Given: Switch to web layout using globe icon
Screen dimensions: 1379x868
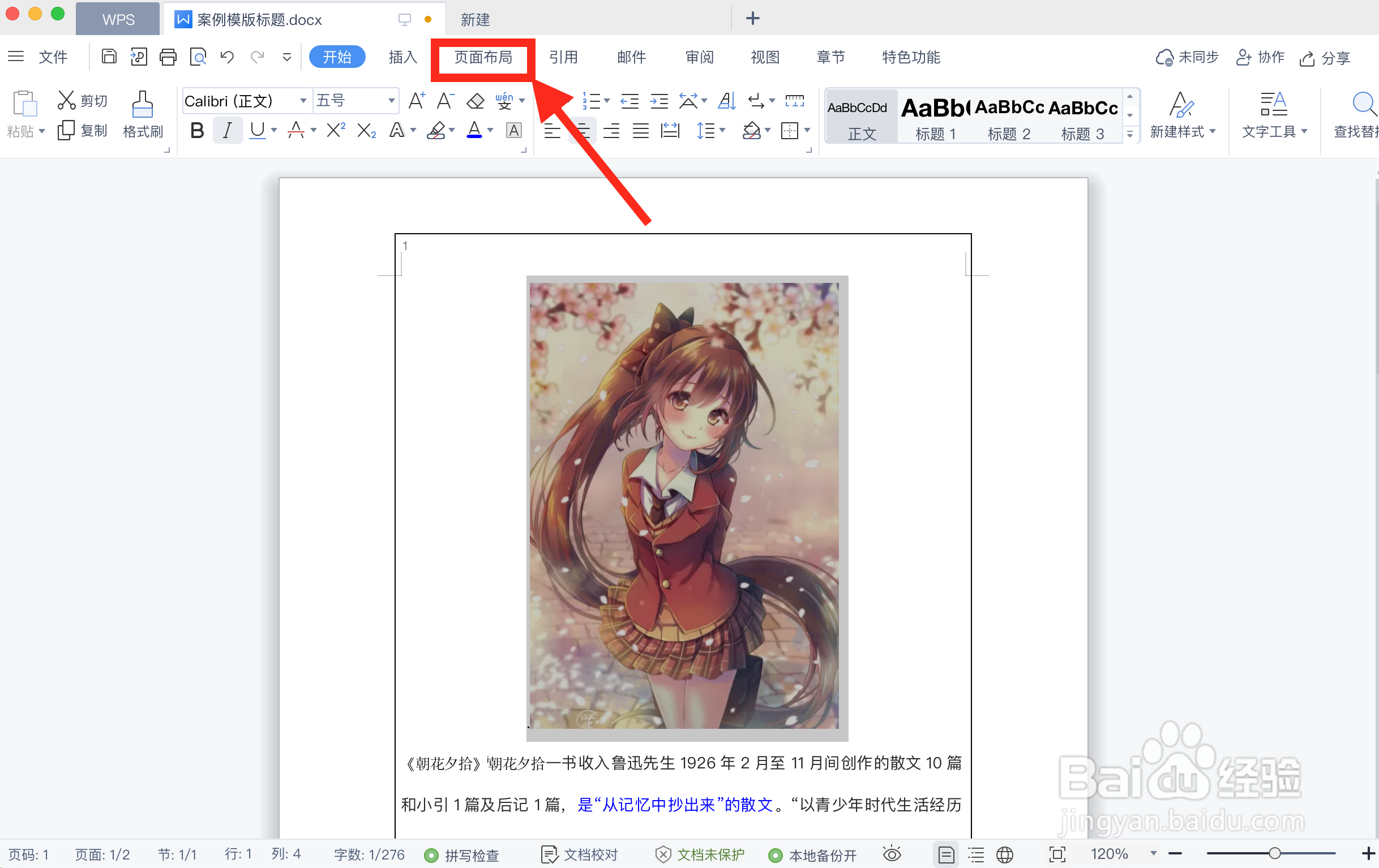Looking at the screenshot, I should (1006, 854).
